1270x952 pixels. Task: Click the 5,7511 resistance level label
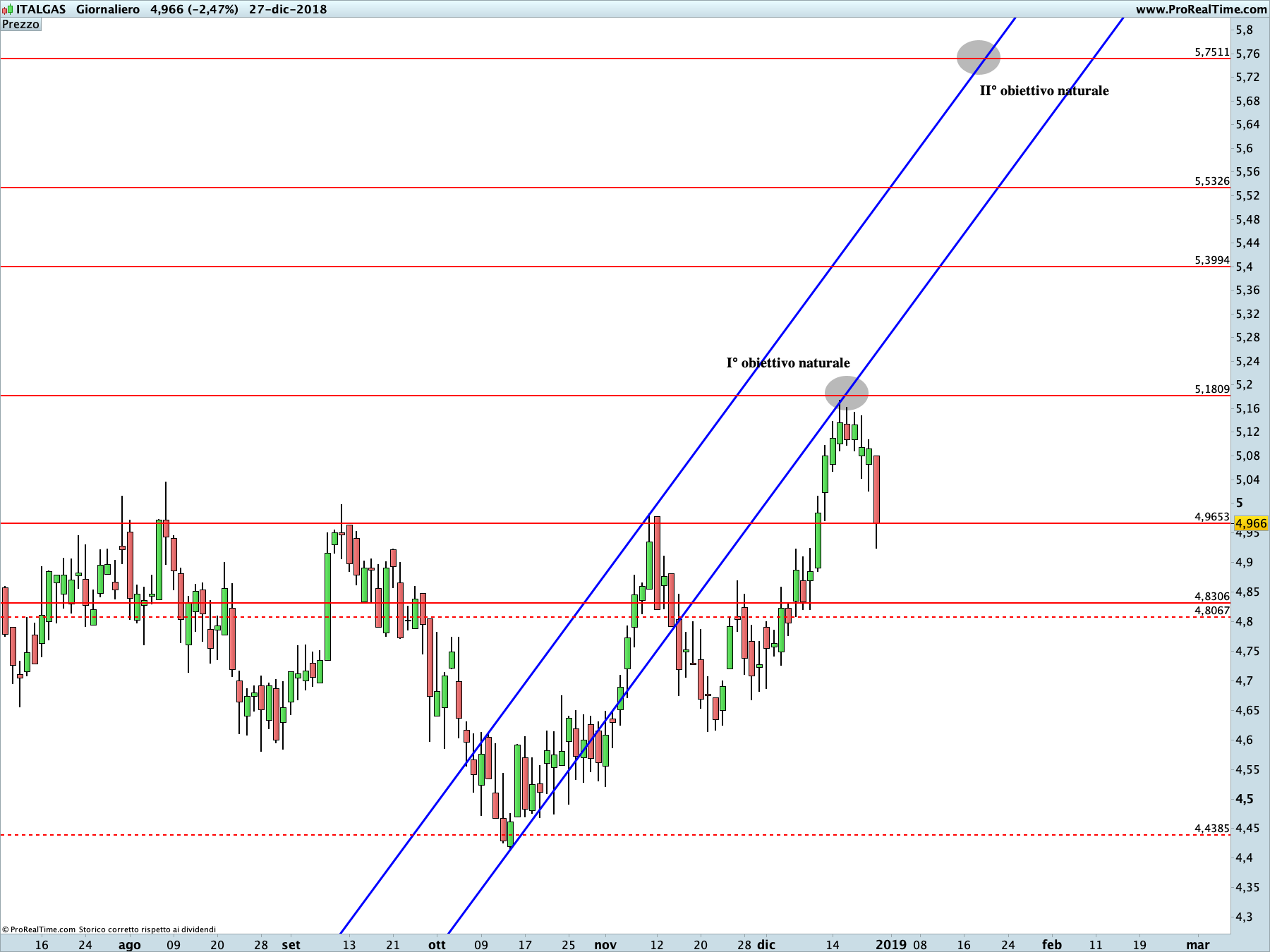[1212, 52]
